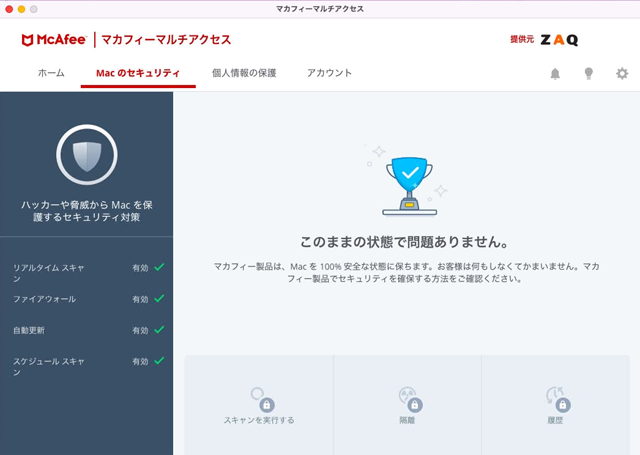Select the Mac のセキュリティ tab
The image size is (640, 455).
[138, 73]
